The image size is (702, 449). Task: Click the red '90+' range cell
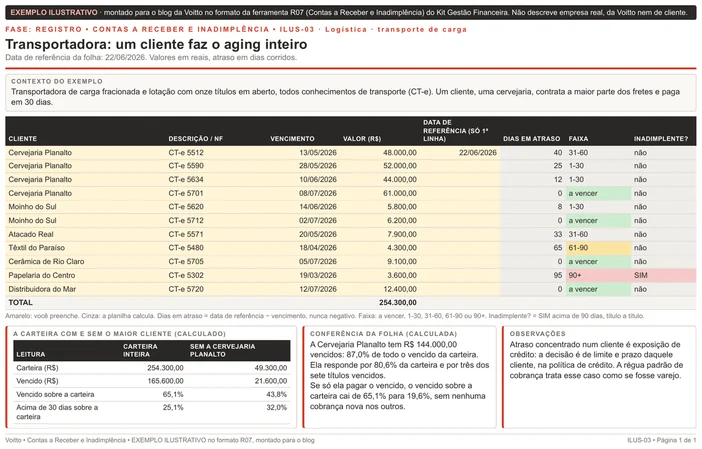point(599,275)
